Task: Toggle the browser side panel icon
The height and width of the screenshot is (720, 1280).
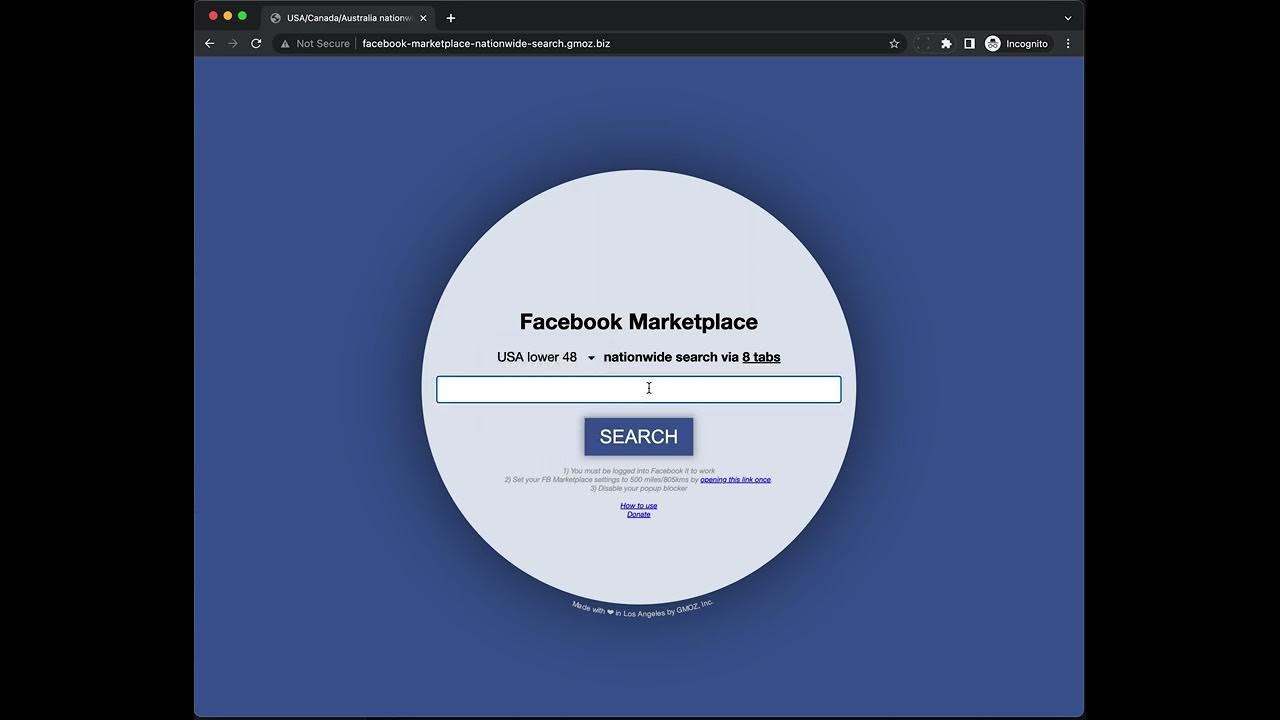Action: pyautogui.click(x=969, y=44)
